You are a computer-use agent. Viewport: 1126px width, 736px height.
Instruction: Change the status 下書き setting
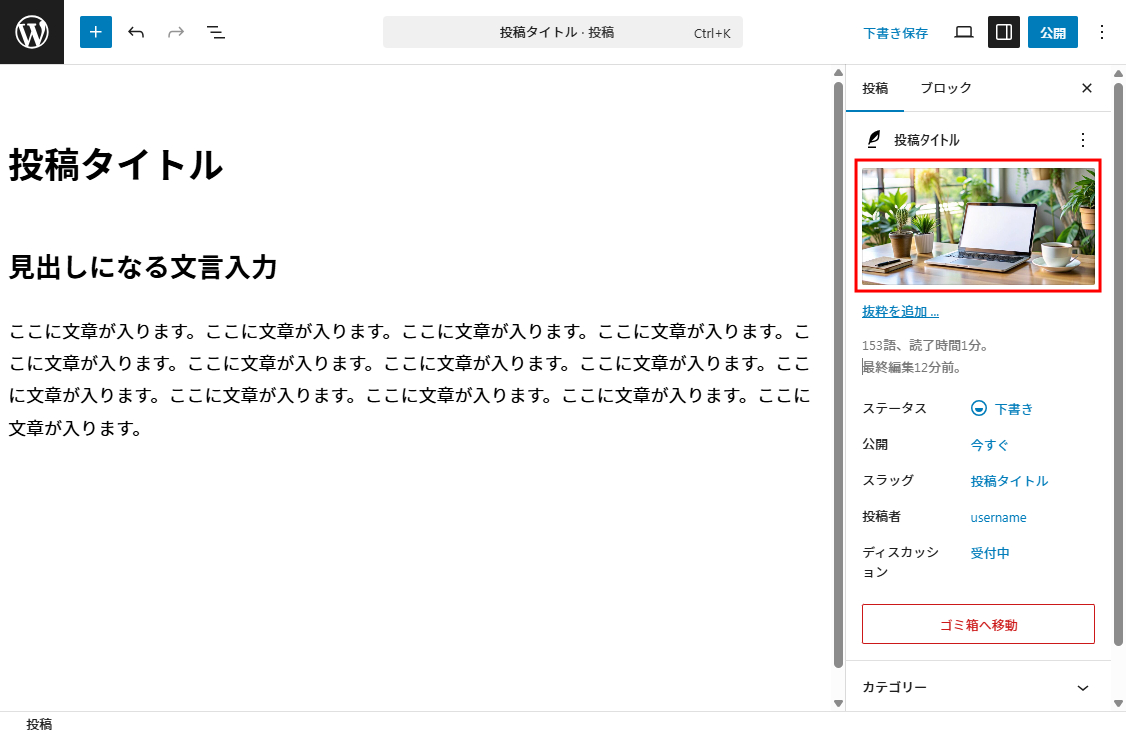(x=1002, y=409)
